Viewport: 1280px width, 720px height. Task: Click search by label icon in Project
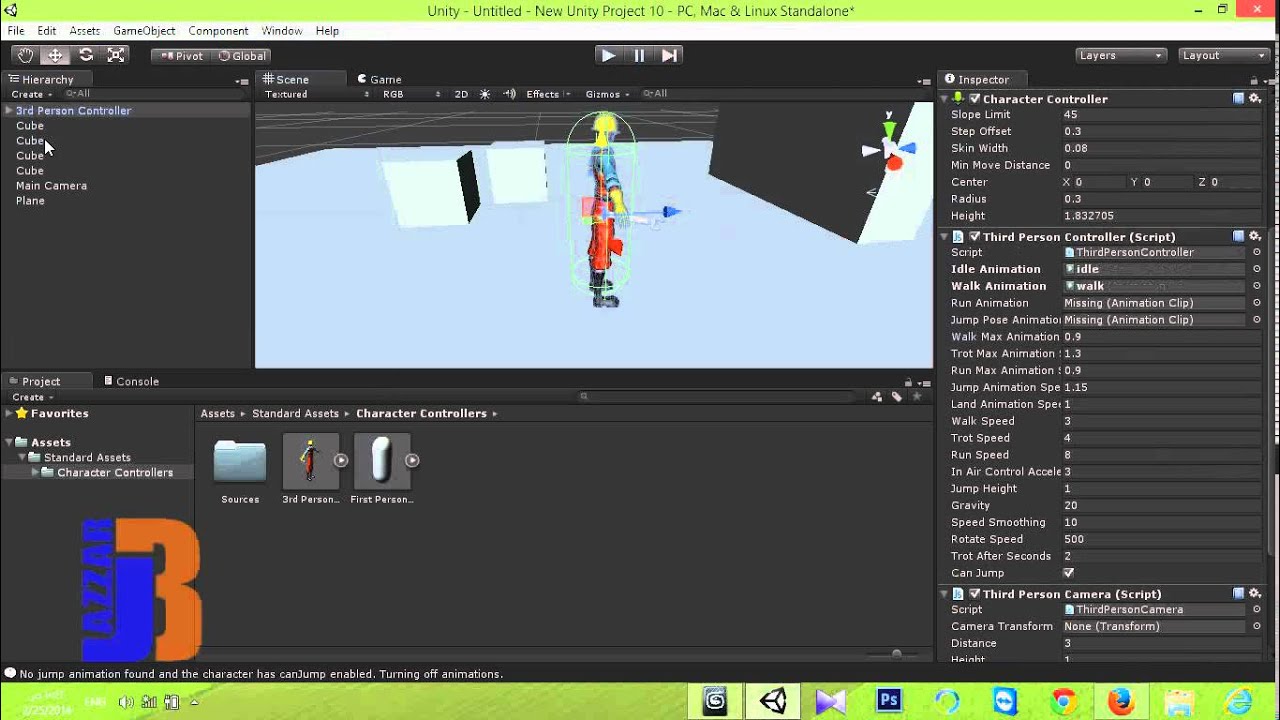[897, 397]
